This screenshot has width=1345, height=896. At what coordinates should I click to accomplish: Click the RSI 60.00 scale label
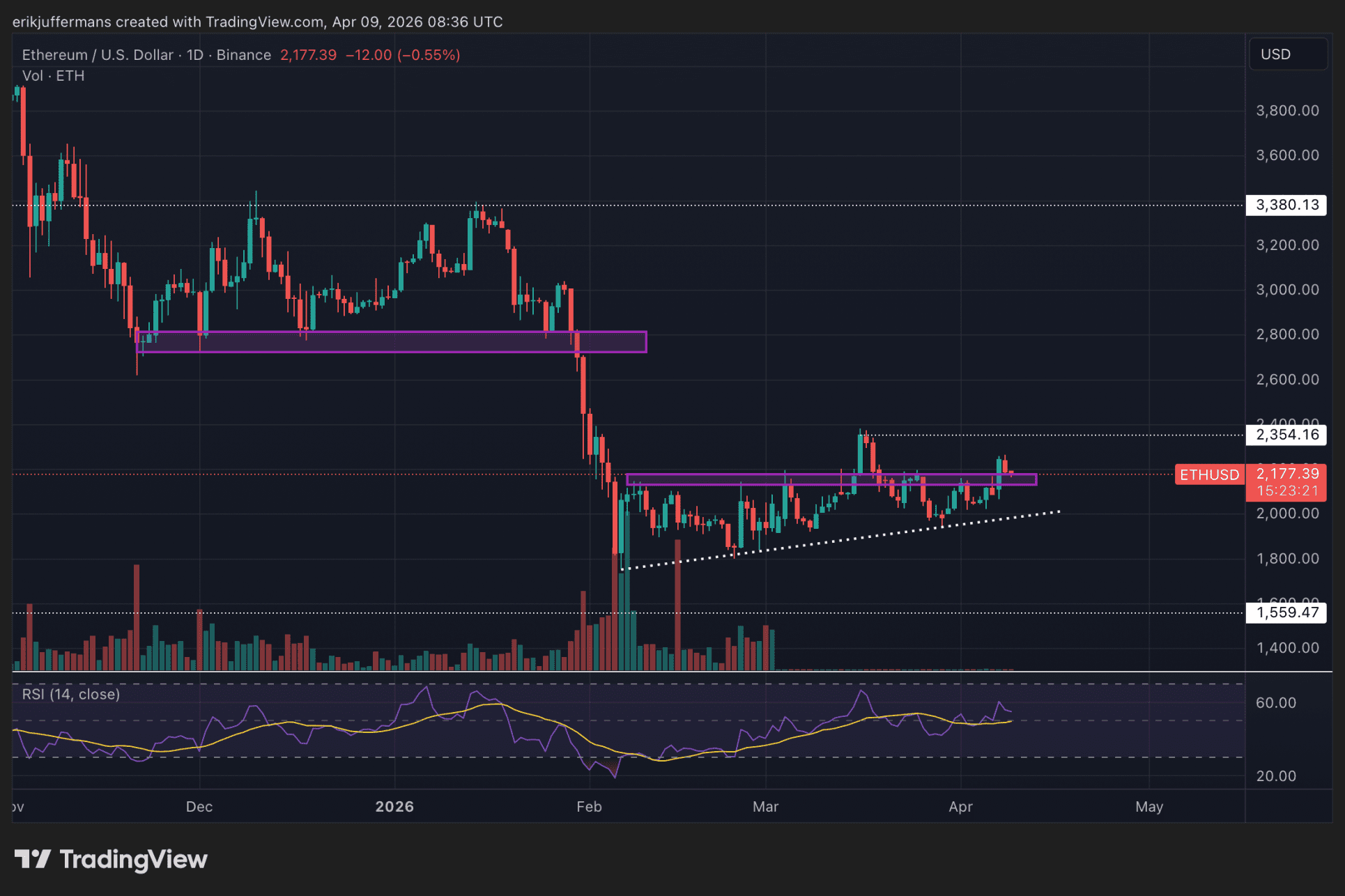pos(1275,702)
